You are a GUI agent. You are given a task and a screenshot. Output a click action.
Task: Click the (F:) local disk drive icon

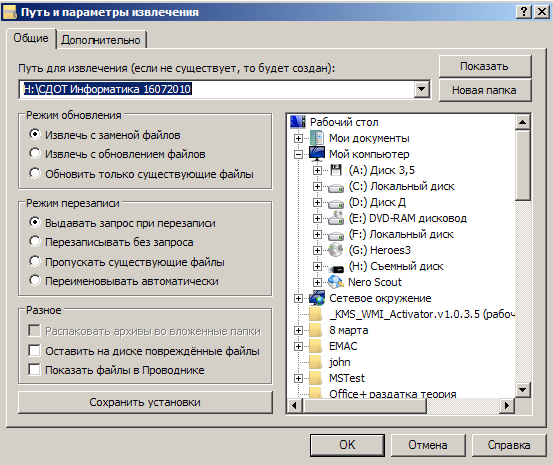point(335,235)
